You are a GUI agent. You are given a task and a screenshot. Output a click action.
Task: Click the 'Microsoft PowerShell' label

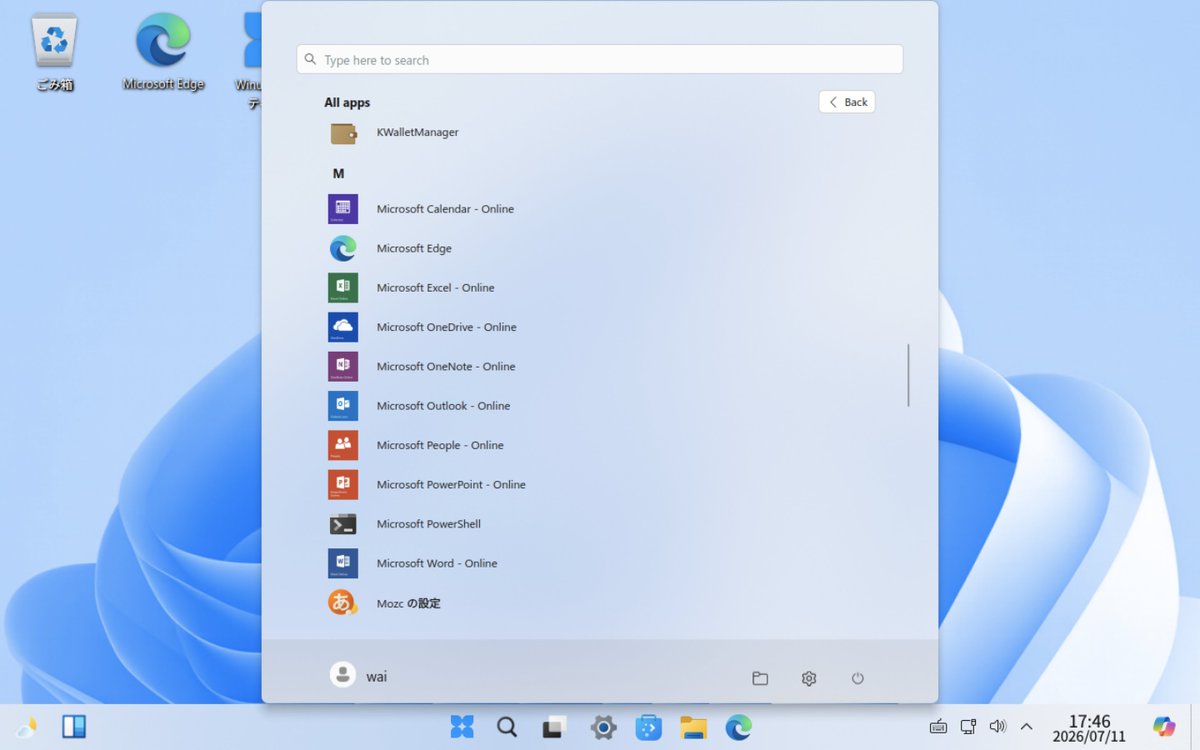coord(429,524)
